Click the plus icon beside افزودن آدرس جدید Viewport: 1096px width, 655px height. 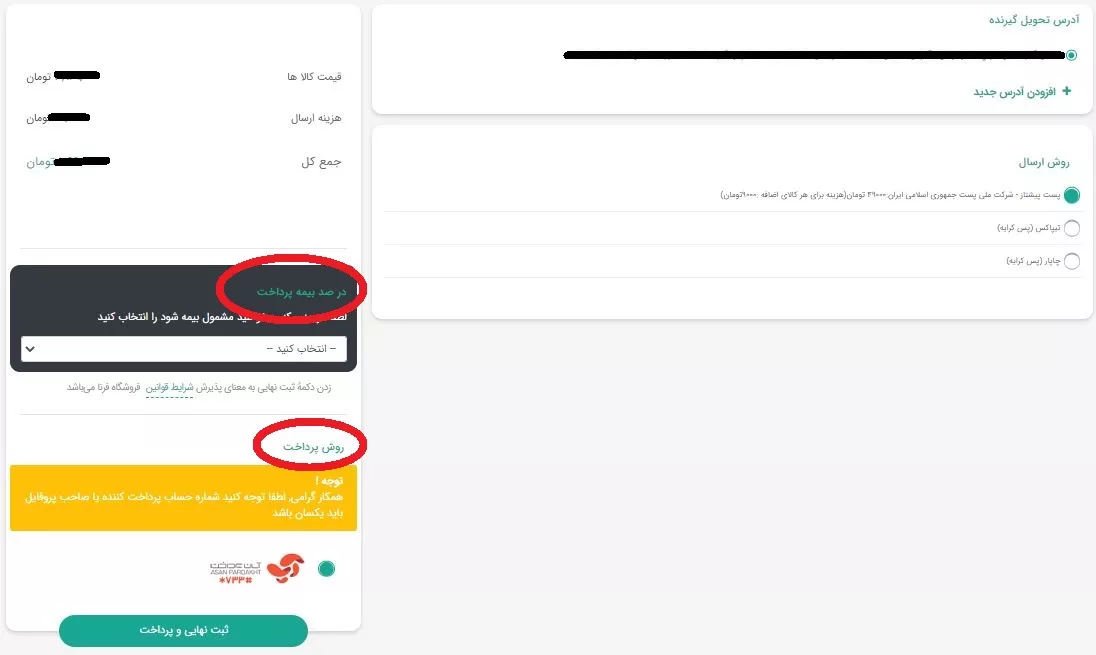coord(1066,91)
